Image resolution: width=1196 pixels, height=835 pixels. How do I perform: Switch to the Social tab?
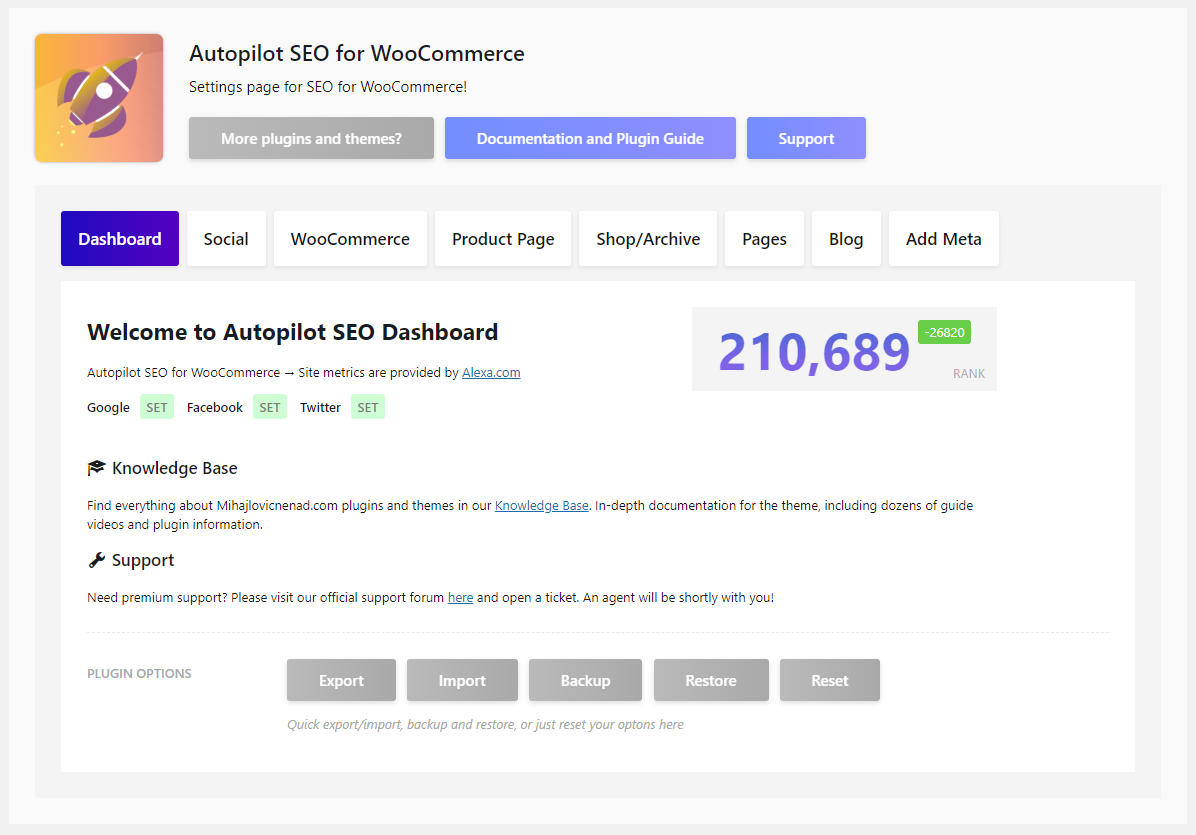(x=226, y=238)
